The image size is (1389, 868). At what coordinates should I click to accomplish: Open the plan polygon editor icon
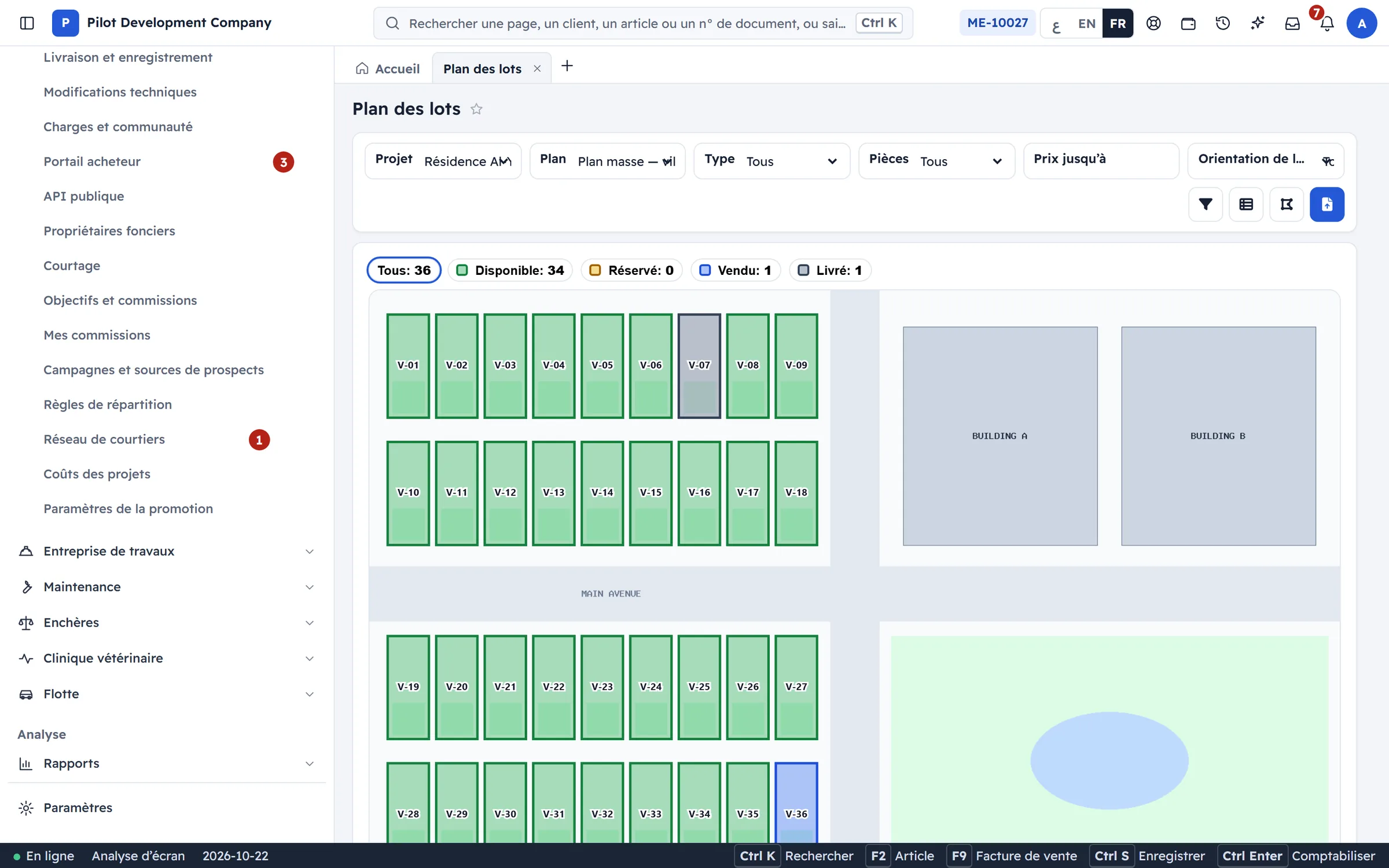1287,204
